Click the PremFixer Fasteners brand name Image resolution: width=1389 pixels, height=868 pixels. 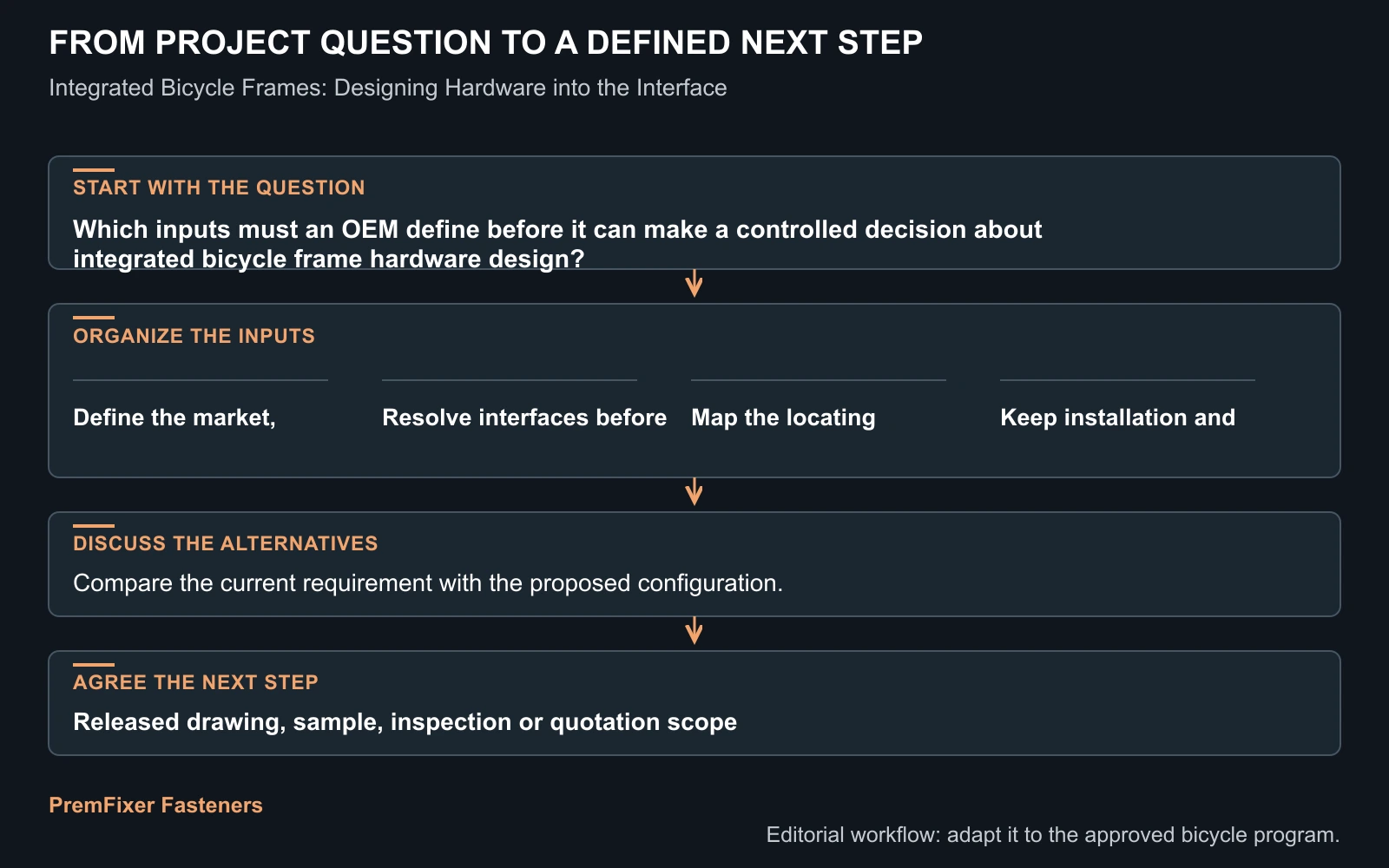coord(156,806)
